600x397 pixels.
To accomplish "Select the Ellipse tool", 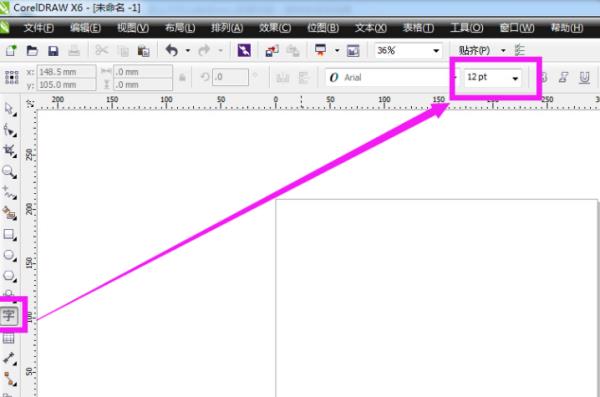I will point(9,255).
